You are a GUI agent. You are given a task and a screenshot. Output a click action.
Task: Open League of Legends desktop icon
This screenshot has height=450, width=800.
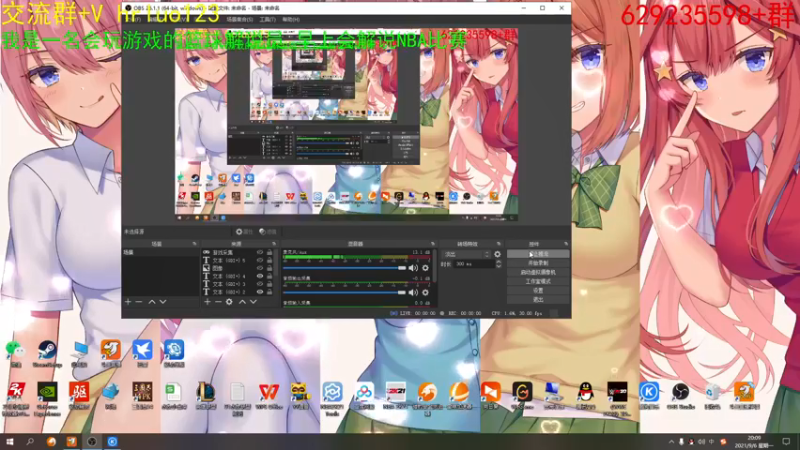206,396
